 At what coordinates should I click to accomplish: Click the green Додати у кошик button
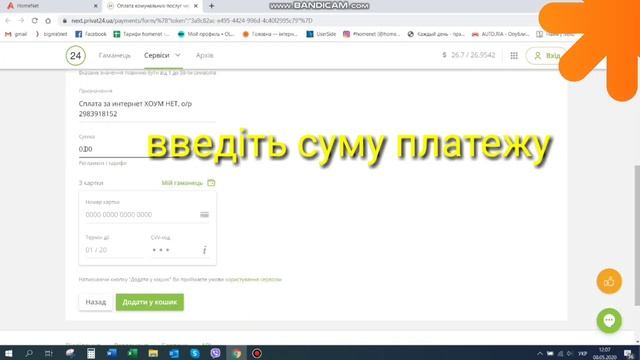click(150, 302)
